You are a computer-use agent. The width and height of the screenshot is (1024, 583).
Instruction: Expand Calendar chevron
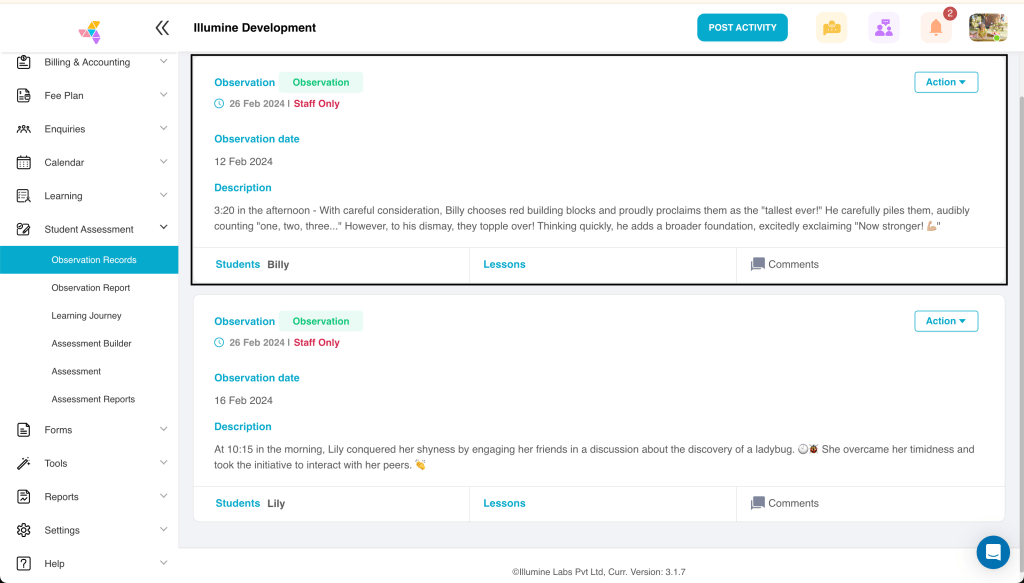click(x=163, y=161)
